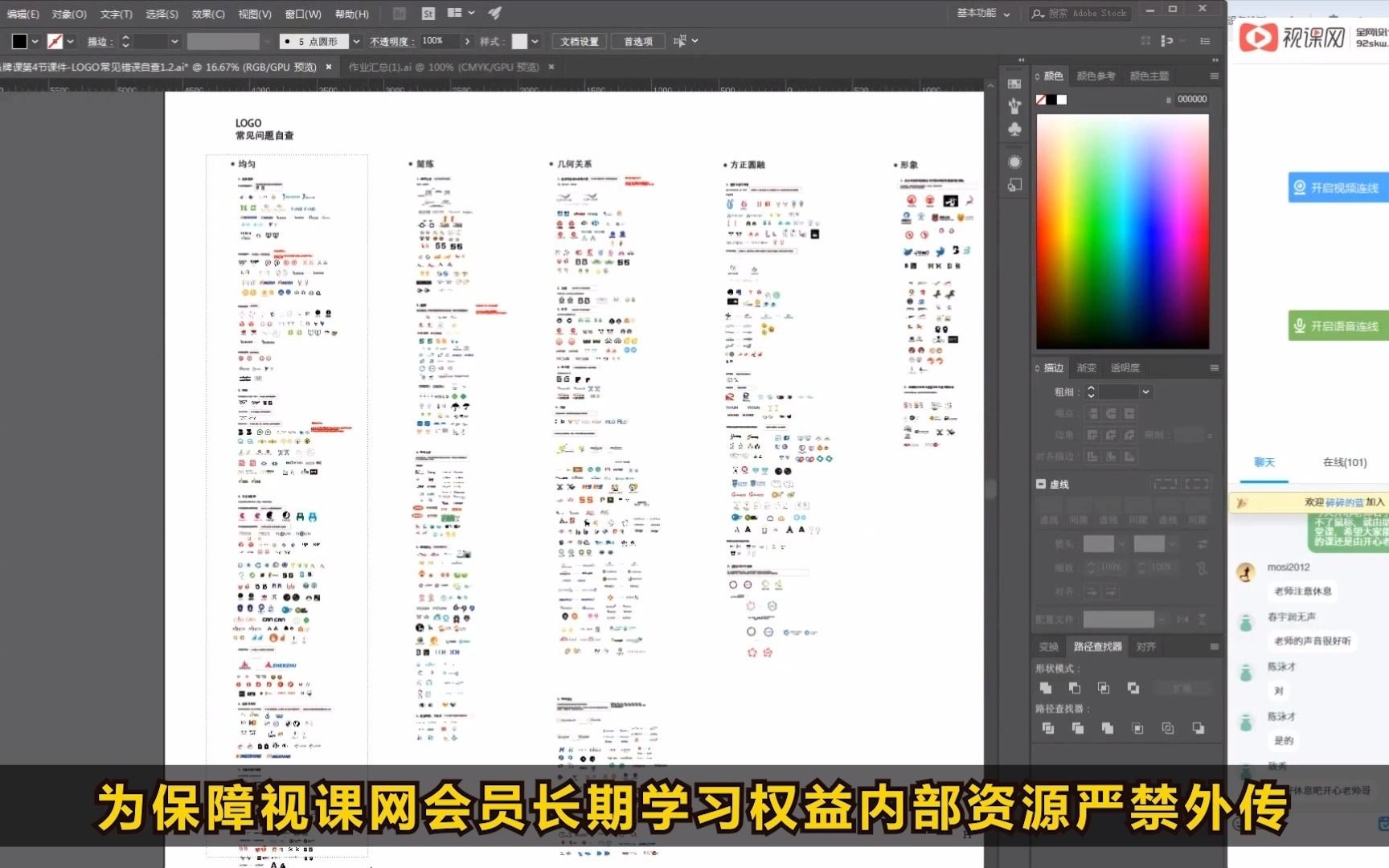Open the Swatches panel icon in the dock

click(1014, 84)
